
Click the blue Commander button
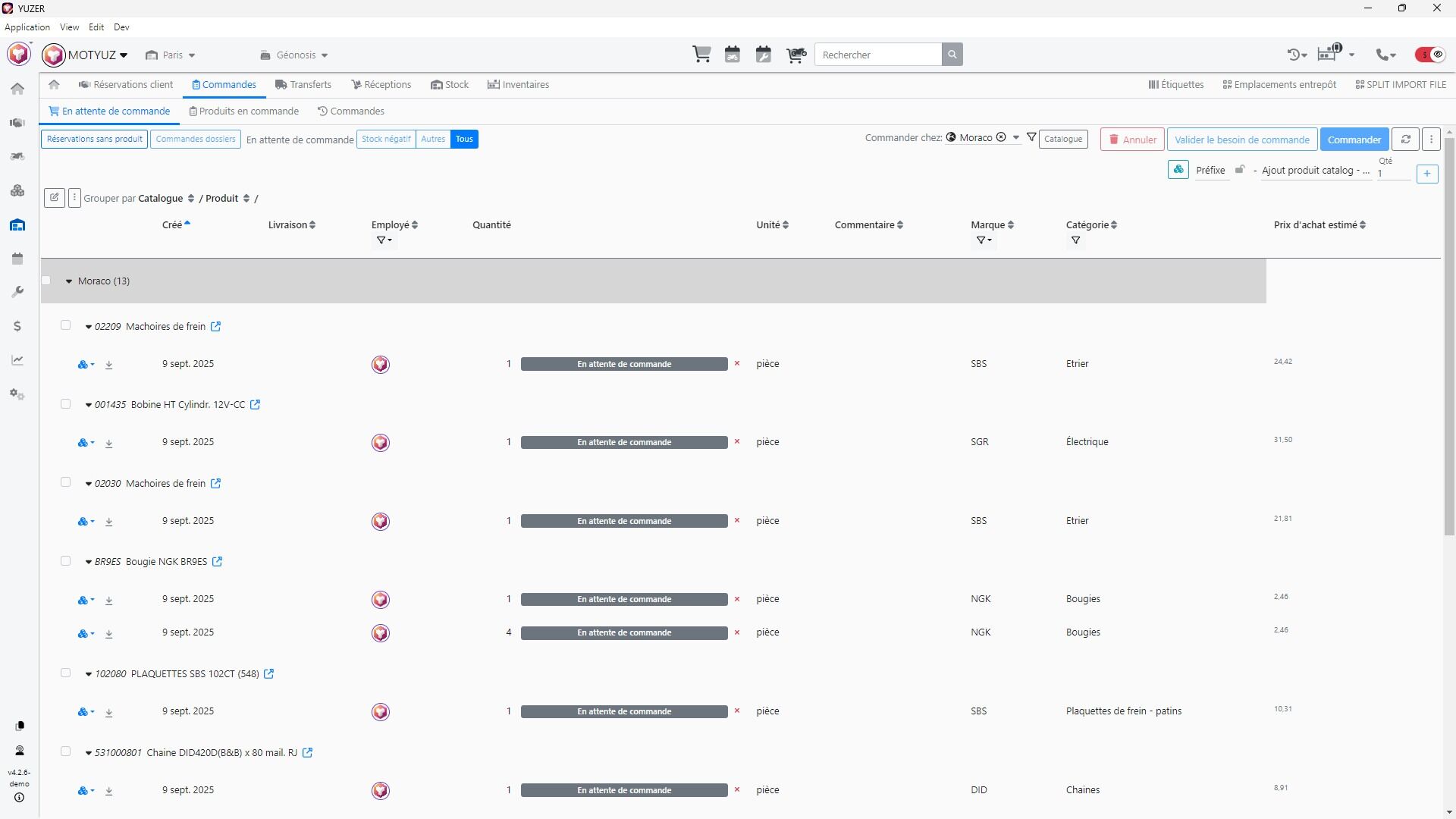click(1354, 140)
